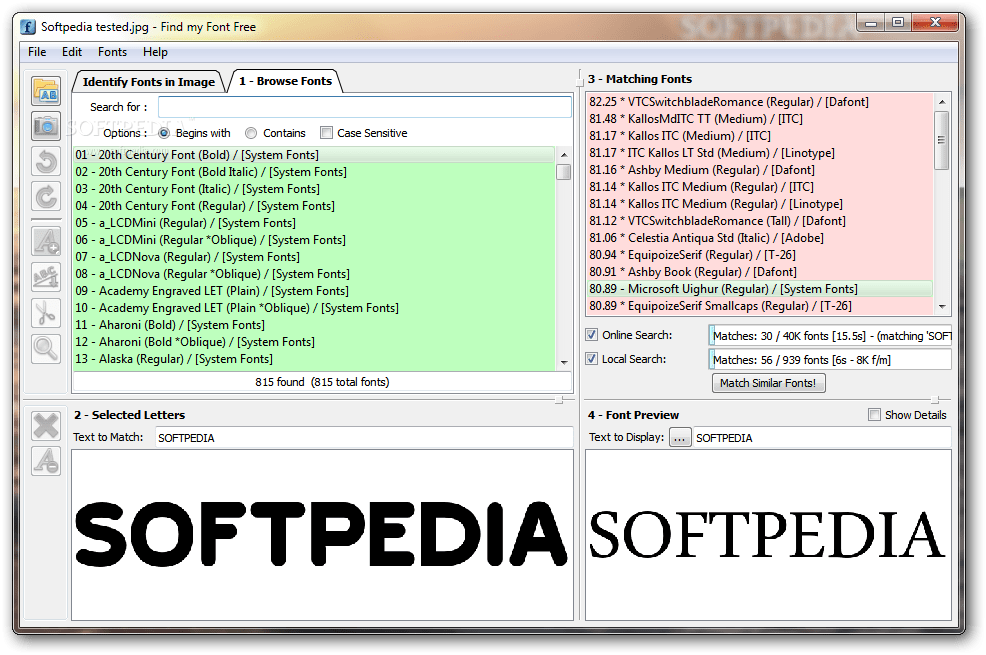
Task: Switch to 1 - Browse Fonts tab
Action: (286, 81)
